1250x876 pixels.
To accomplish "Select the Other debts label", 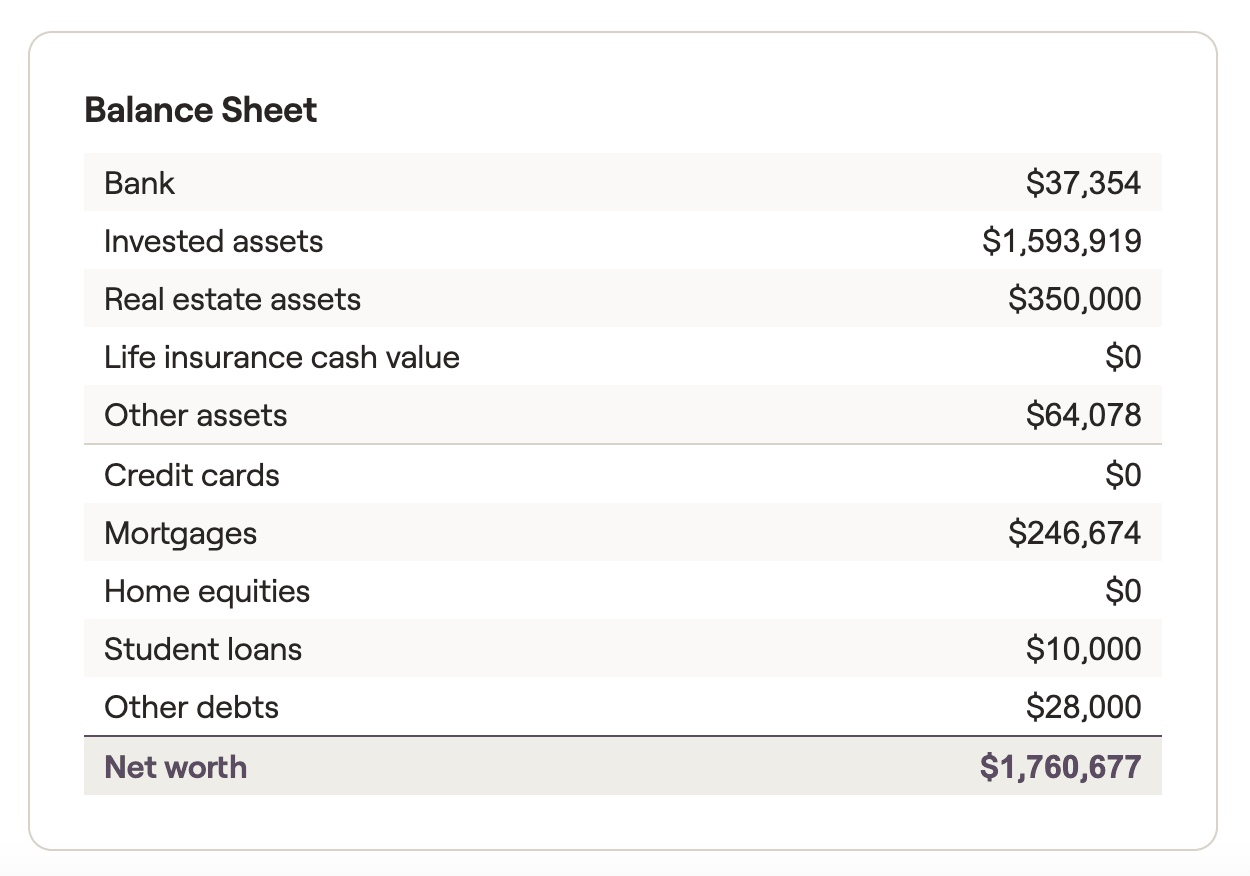I will [191, 707].
